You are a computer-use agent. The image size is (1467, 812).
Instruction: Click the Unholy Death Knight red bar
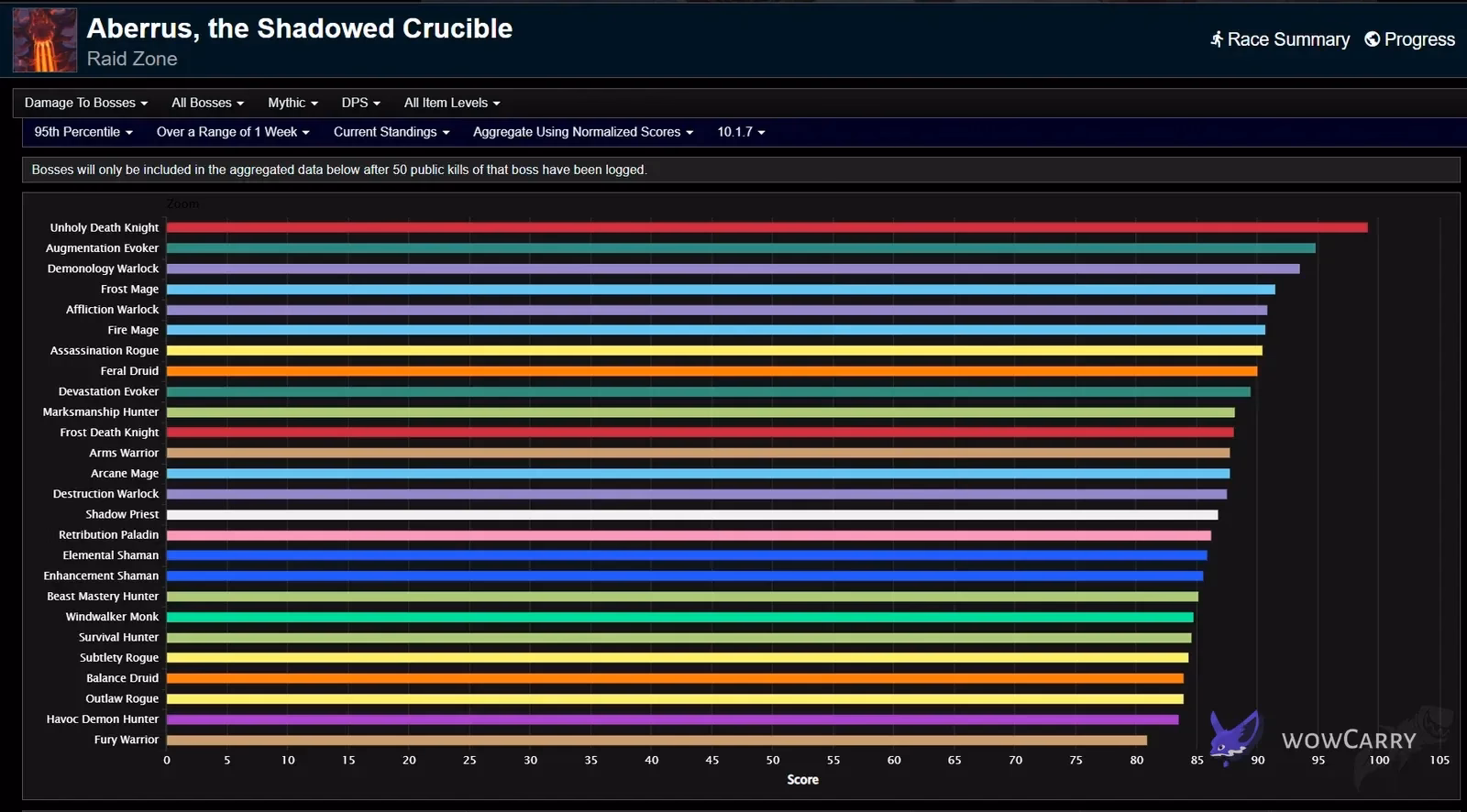767,227
